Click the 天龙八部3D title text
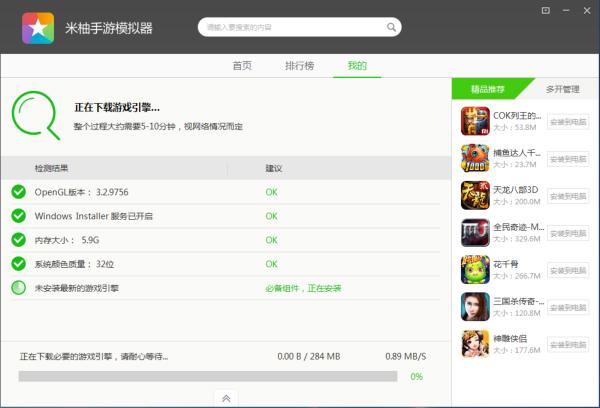Viewport: 600px width, 408px height. 515,190
